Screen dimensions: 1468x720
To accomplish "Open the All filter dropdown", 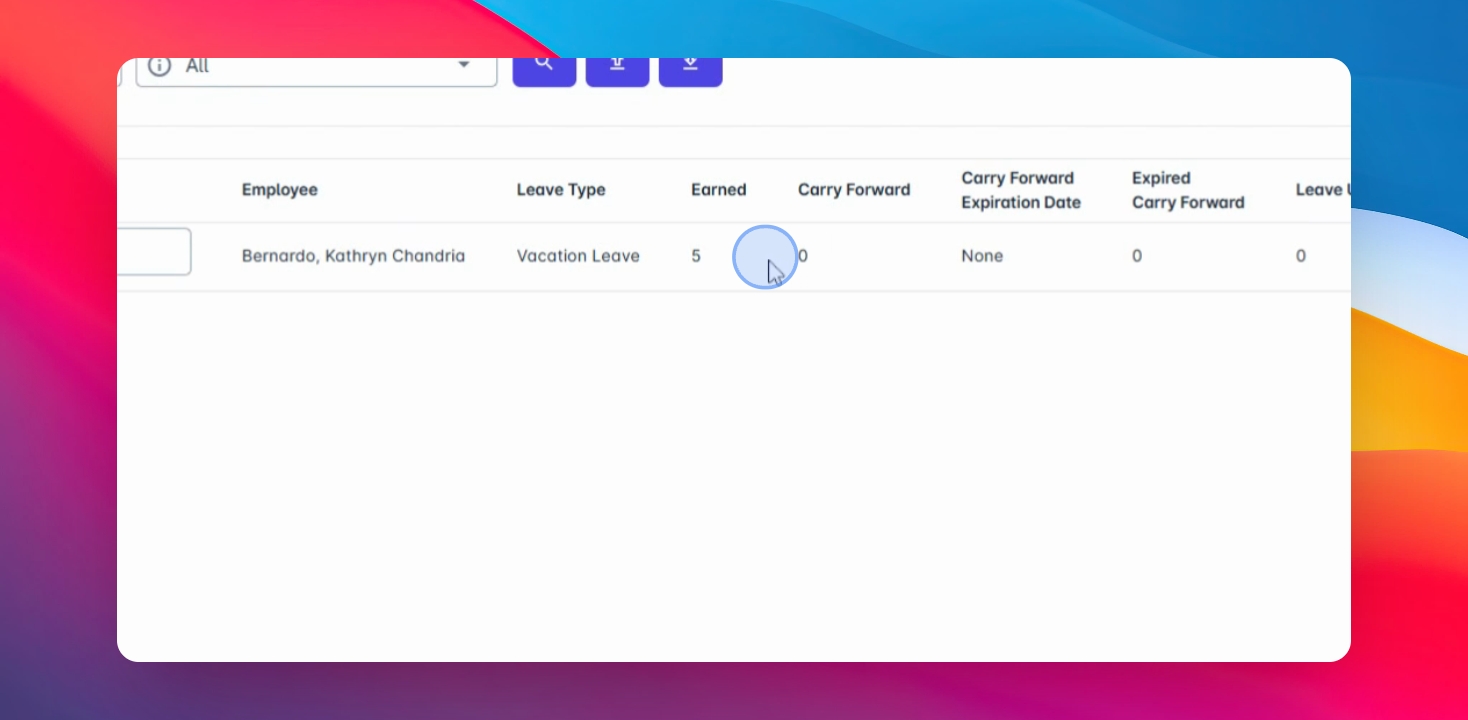I will pos(317,72).
